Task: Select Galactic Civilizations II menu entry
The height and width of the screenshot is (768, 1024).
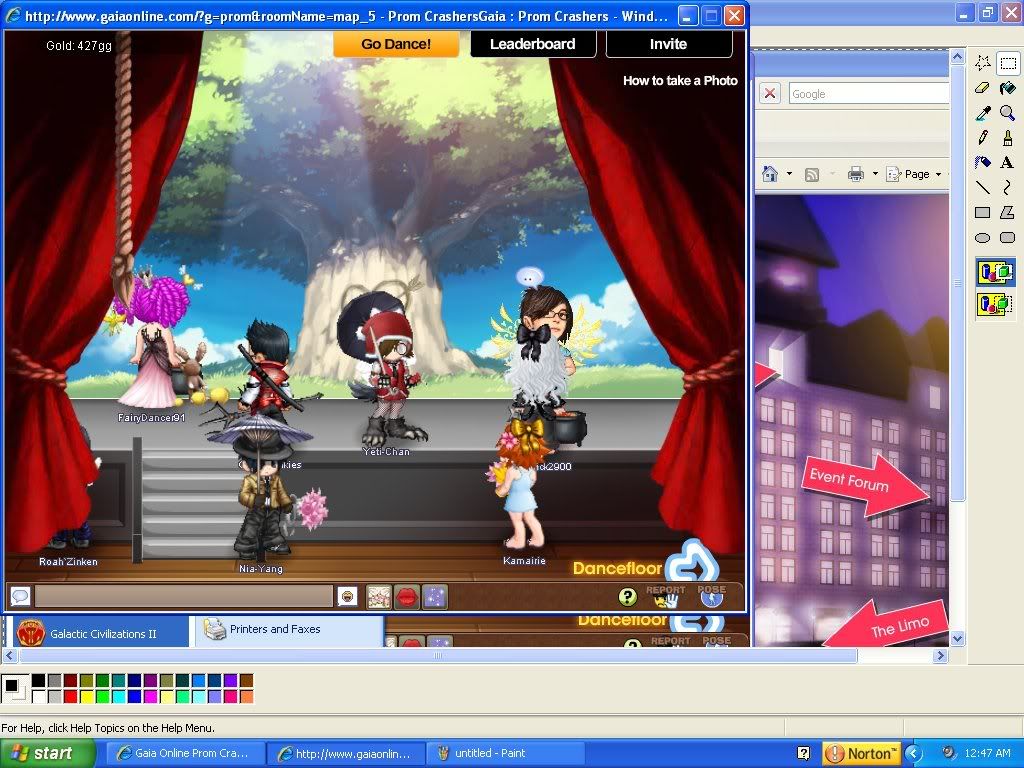Action: click(x=102, y=633)
